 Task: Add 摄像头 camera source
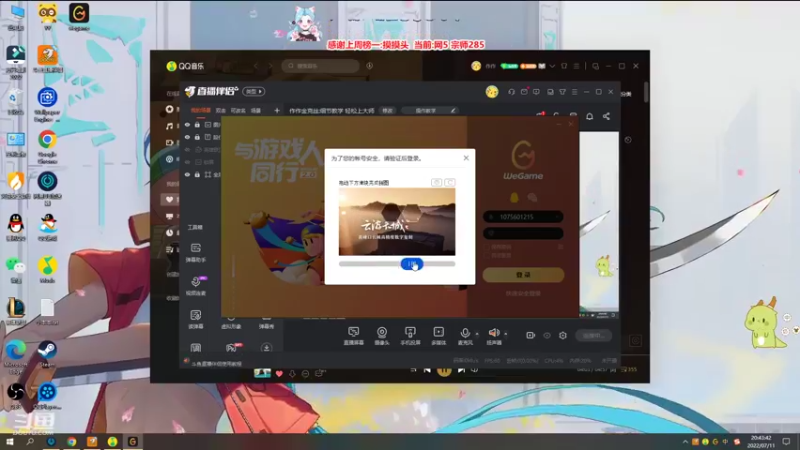pos(382,336)
